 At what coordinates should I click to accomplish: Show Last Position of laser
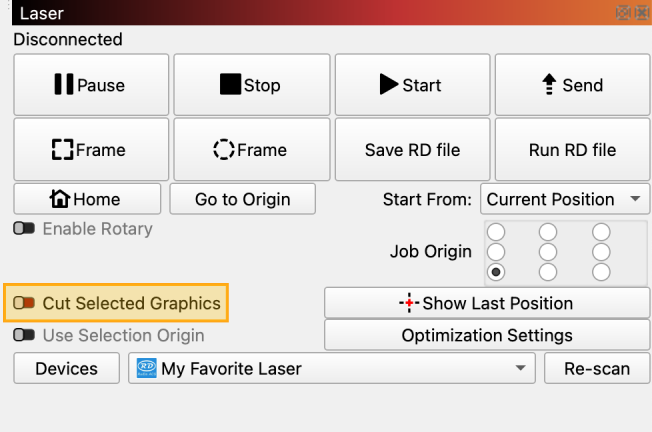[487, 303]
